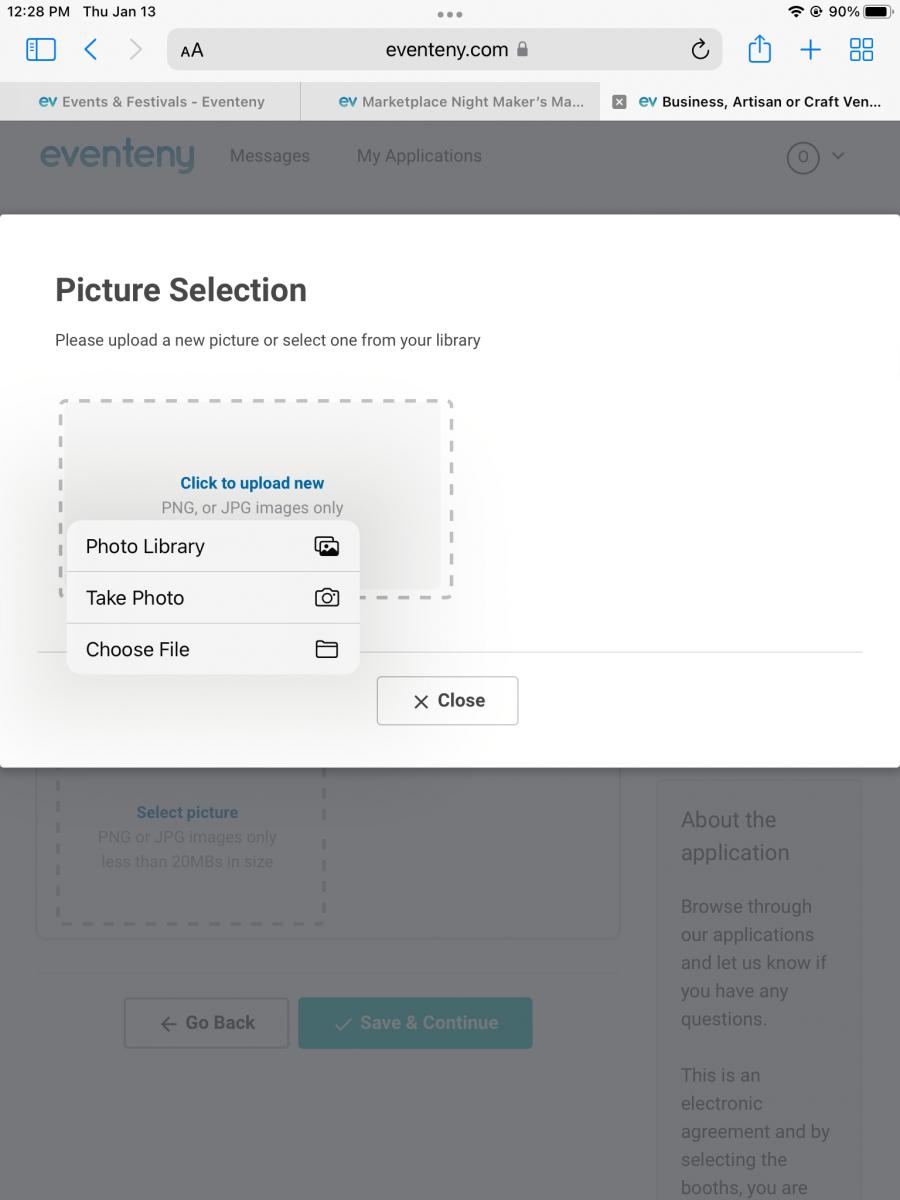Pick Choose File from the menu
900x1200 pixels.
pos(213,649)
